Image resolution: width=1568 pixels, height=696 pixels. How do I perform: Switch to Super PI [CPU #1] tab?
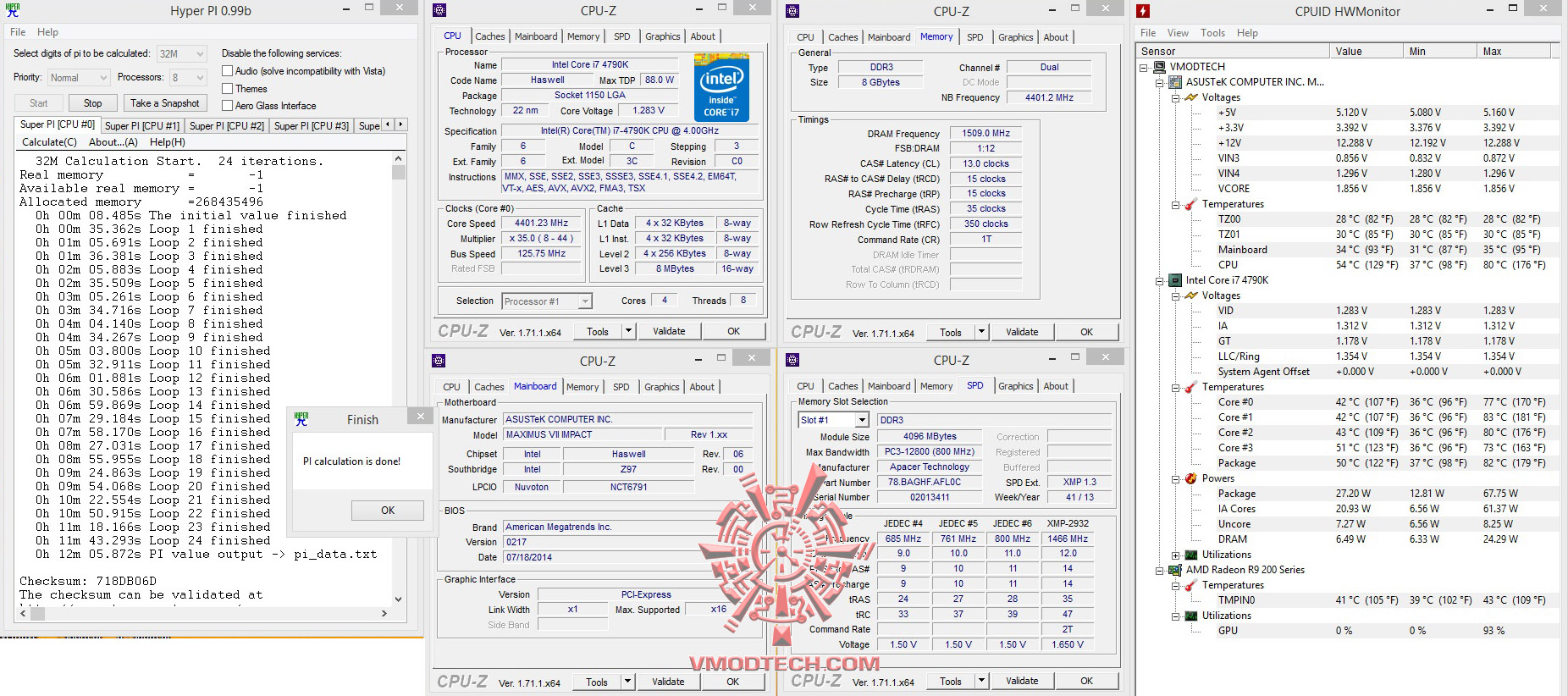pos(141,125)
